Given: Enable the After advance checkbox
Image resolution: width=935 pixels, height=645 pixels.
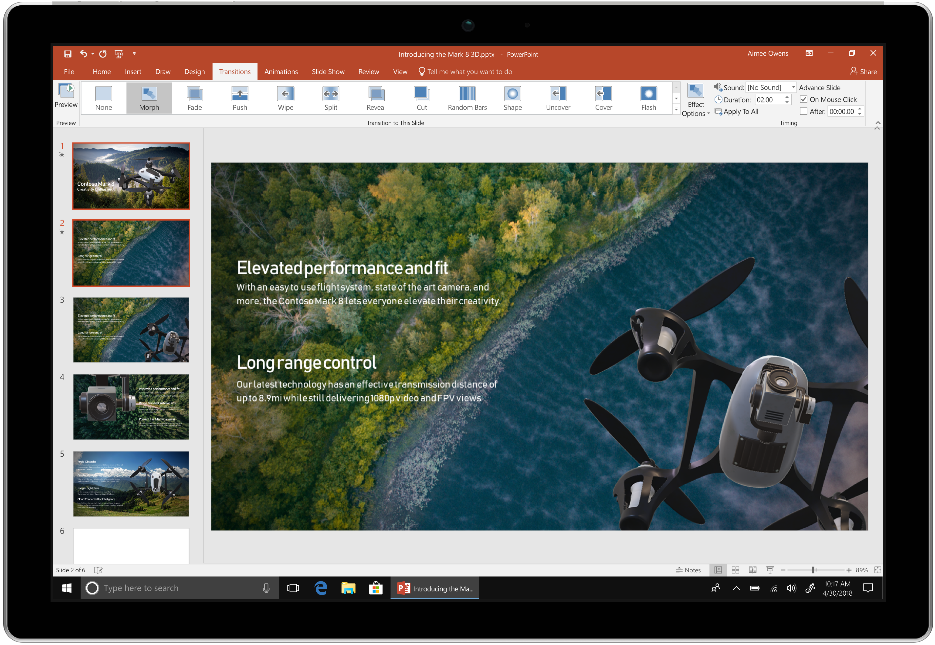Looking at the screenshot, I should [801, 111].
